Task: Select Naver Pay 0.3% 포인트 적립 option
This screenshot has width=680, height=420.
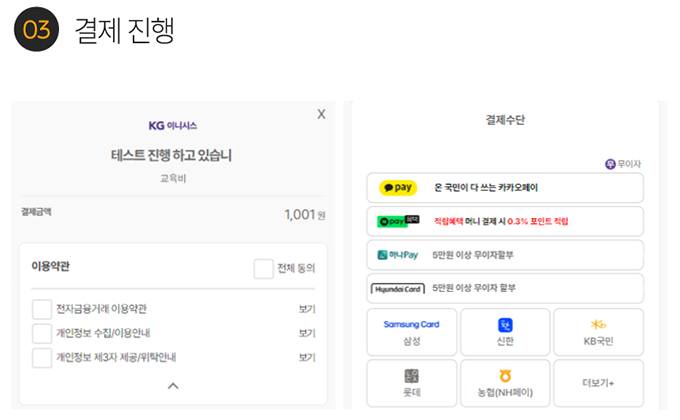Action: tap(505, 221)
